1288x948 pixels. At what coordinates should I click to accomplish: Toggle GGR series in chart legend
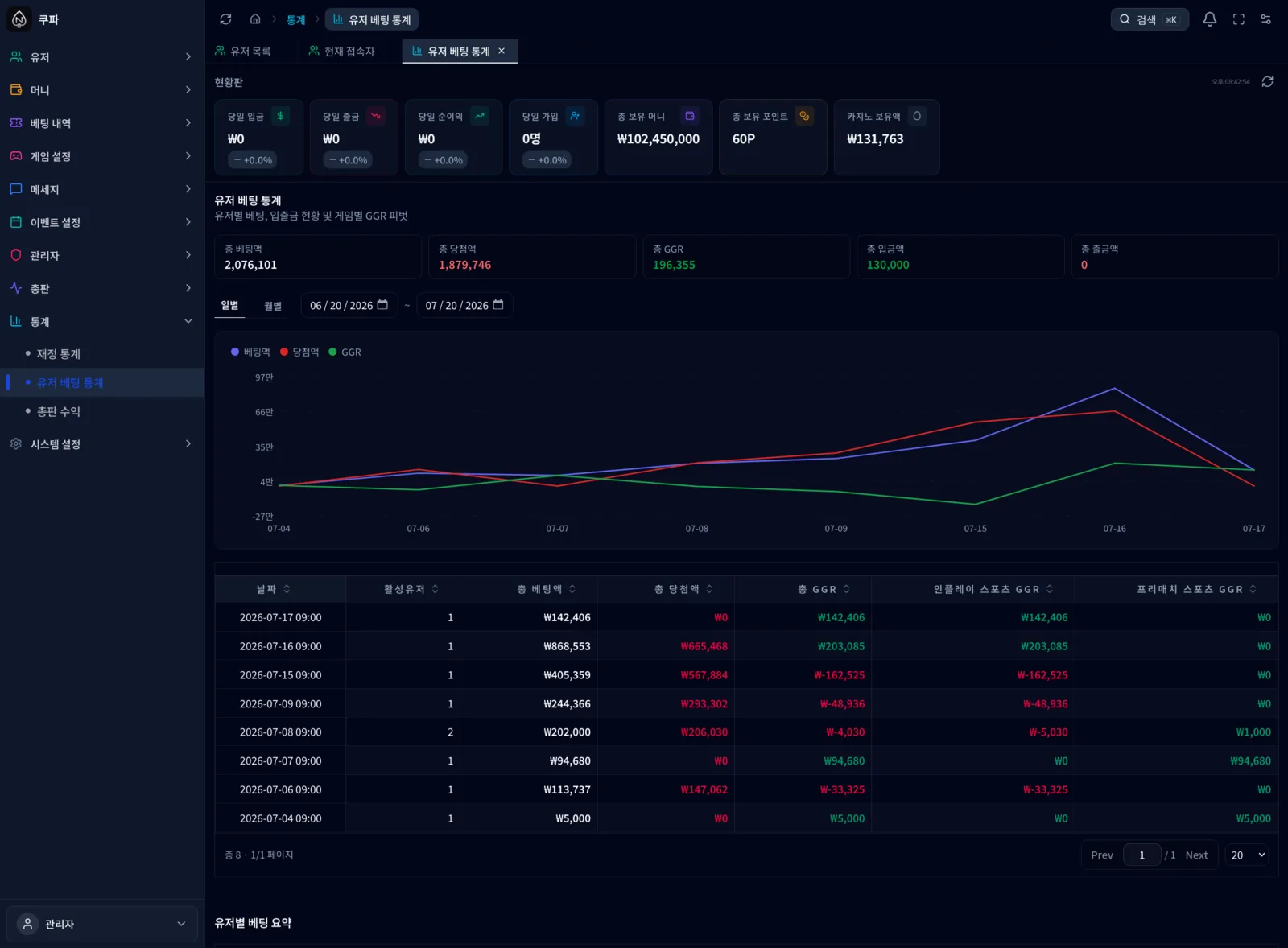(x=345, y=352)
